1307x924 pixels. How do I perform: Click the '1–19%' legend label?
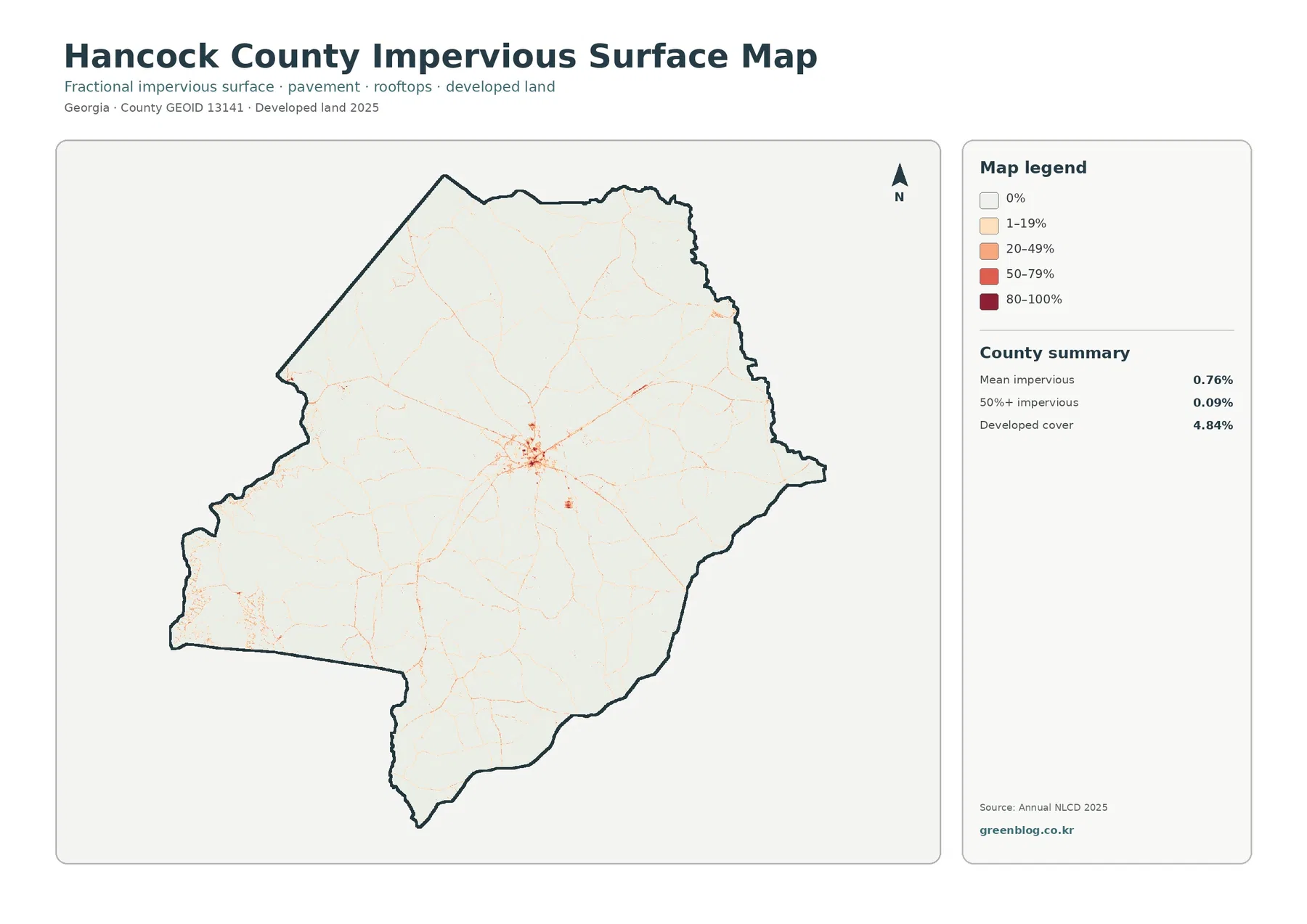coord(1026,224)
